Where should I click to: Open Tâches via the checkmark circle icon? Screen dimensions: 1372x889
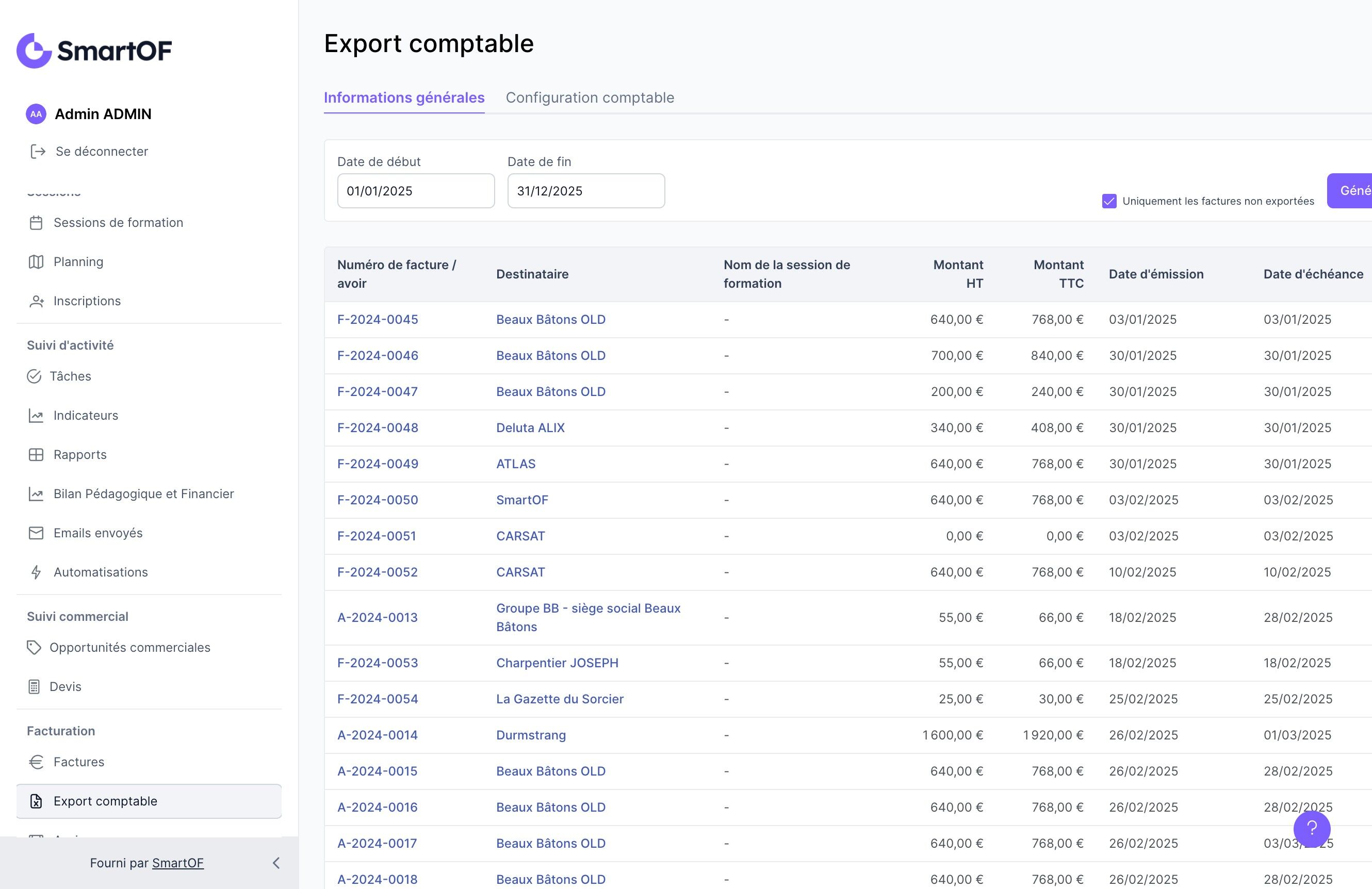coord(34,376)
